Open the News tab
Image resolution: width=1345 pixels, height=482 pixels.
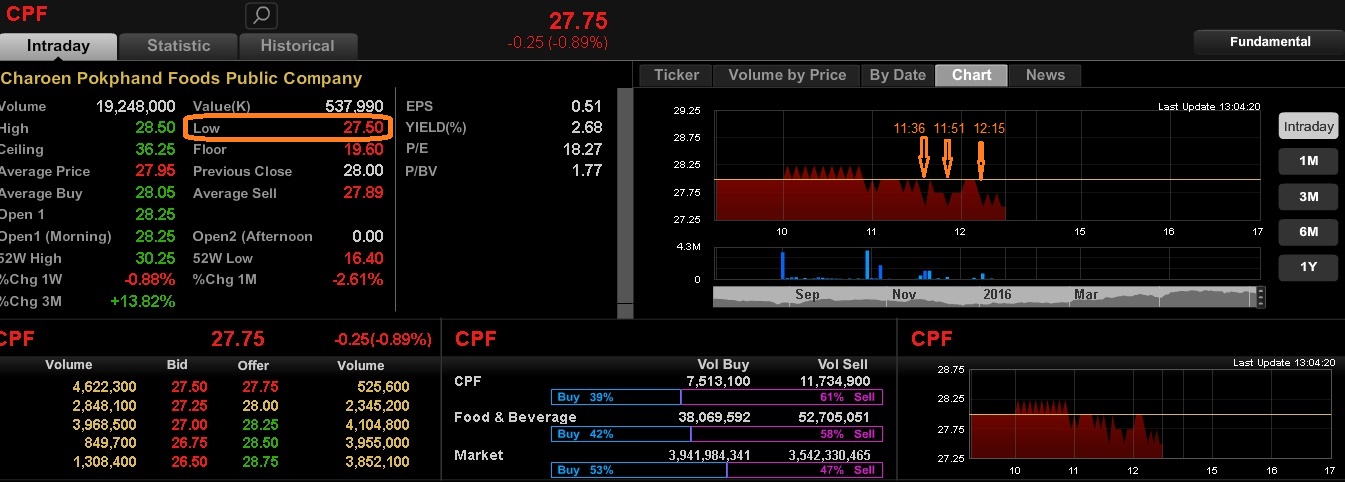click(x=1045, y=75)
